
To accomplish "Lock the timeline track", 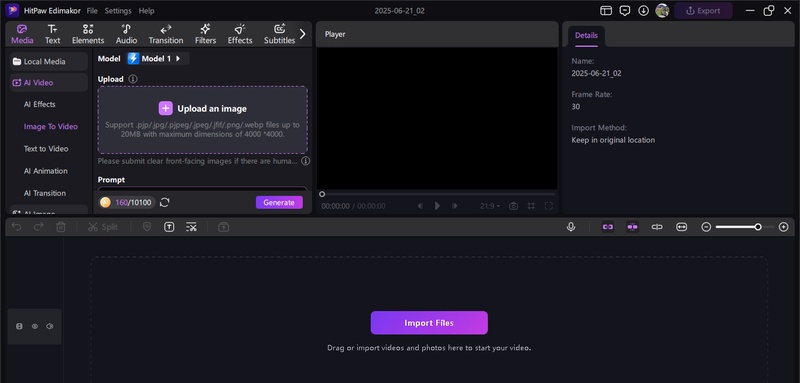I will (x=19, y=326).
